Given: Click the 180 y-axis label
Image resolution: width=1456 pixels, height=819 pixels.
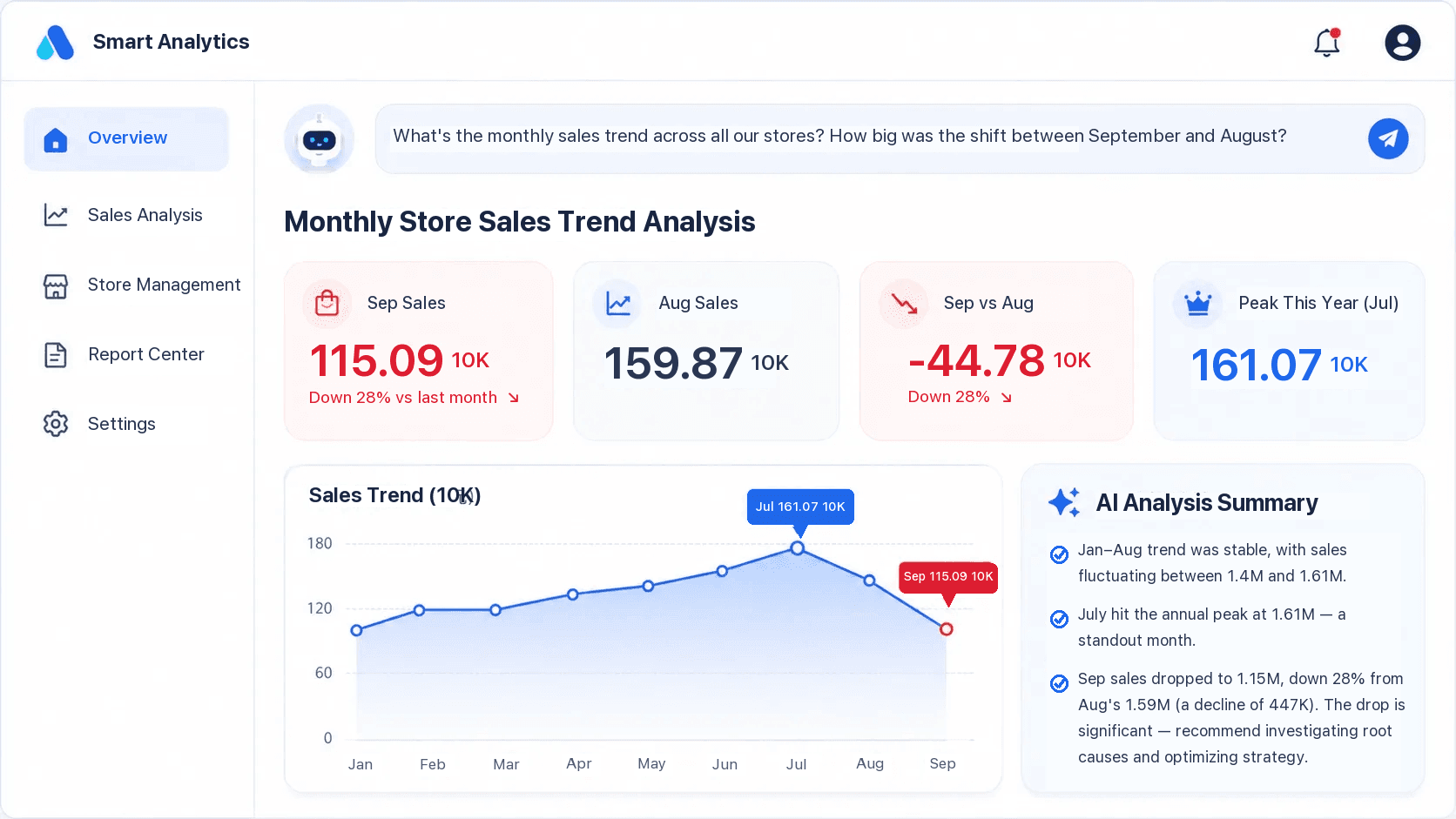Looking at the screenshot, I should (320, 544).
